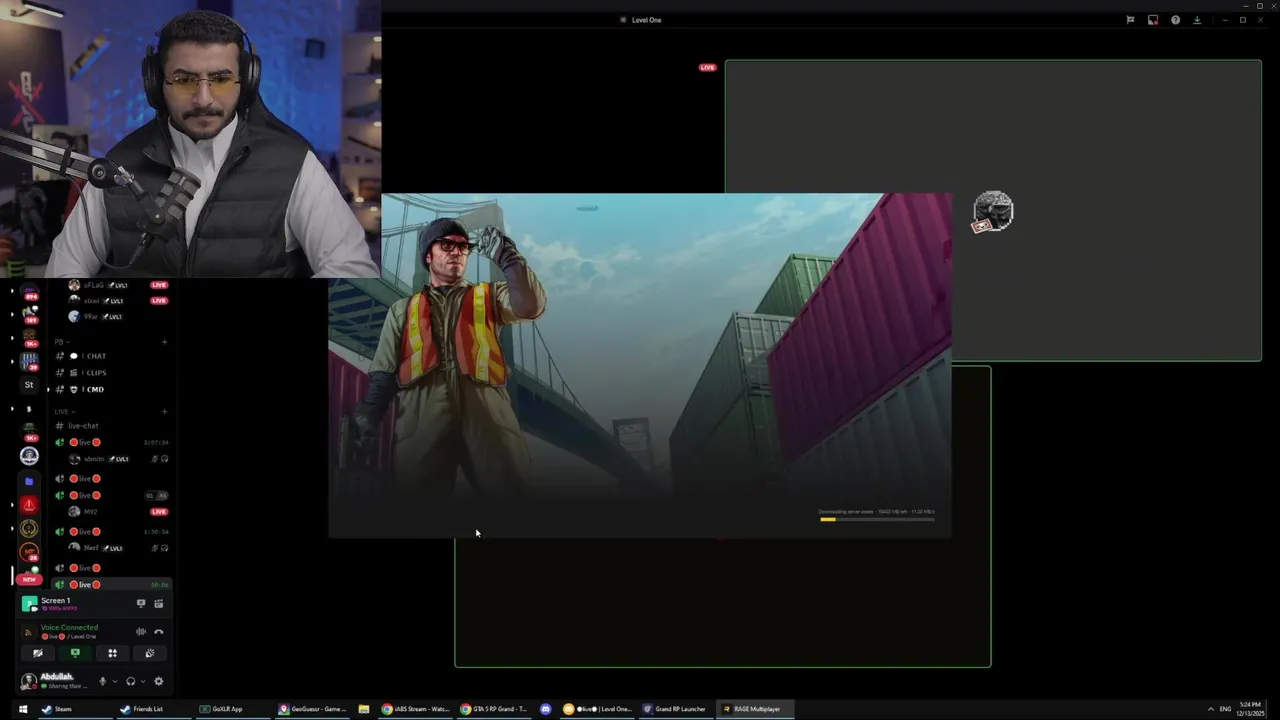Click the Screen 1 stream label
The width and height of the screenshot is (1280, 720).
coord(55,600)
